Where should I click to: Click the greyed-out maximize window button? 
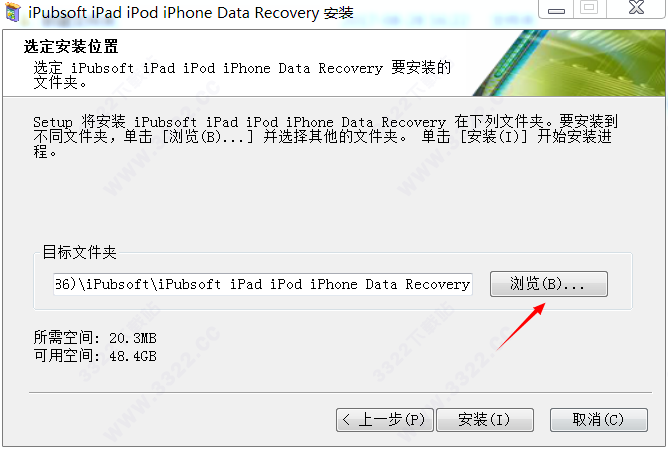[x=589, y=9]
